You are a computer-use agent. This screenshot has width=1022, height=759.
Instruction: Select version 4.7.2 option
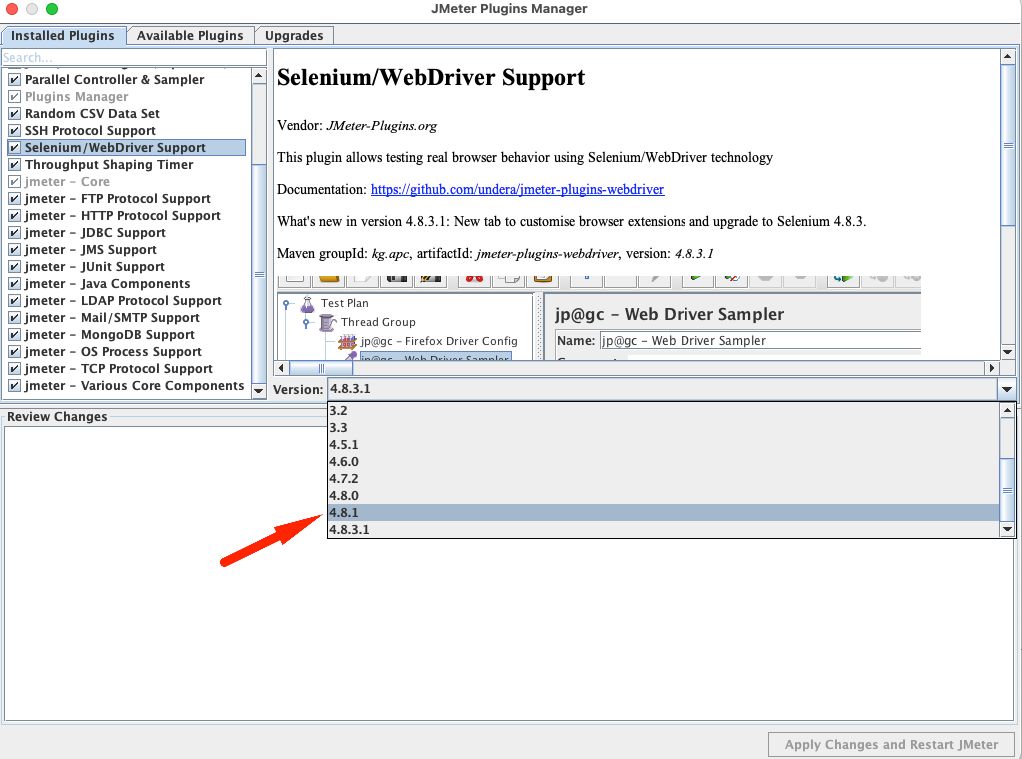click(x=663, y=479)
